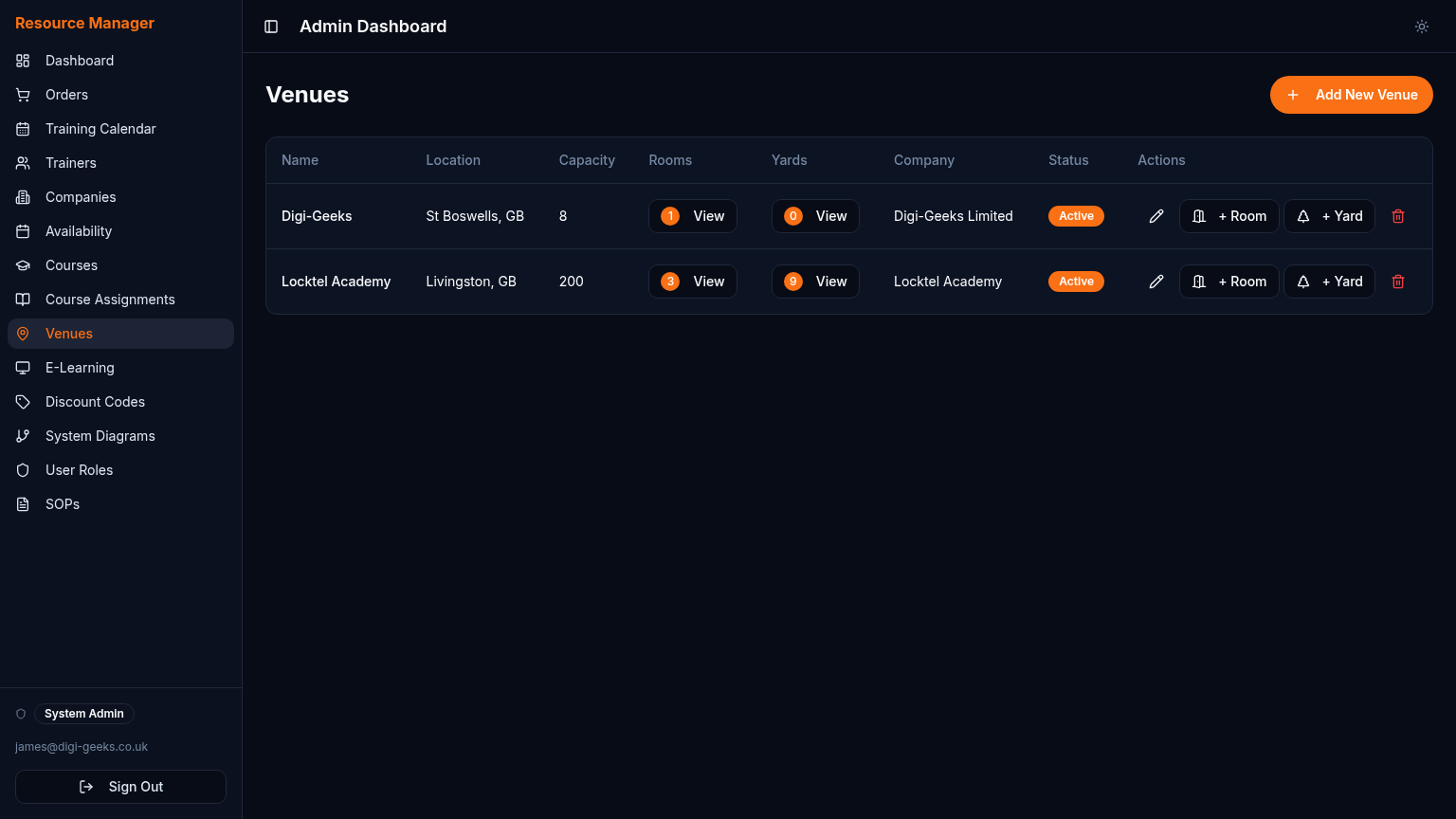
Task: Navigate to Discount Codes
Action: click(x=120, y=402)
